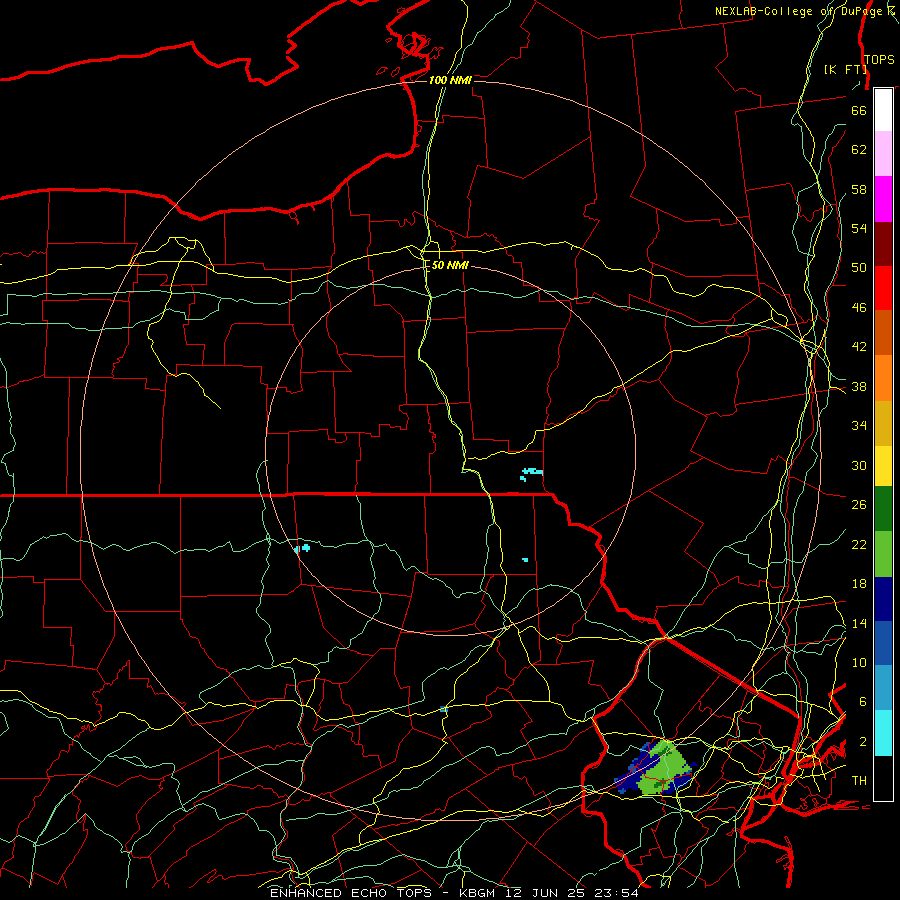Click the gold legend color band
Image resolution: width=900 pixels, height=900 pixels.
point(883,423)
